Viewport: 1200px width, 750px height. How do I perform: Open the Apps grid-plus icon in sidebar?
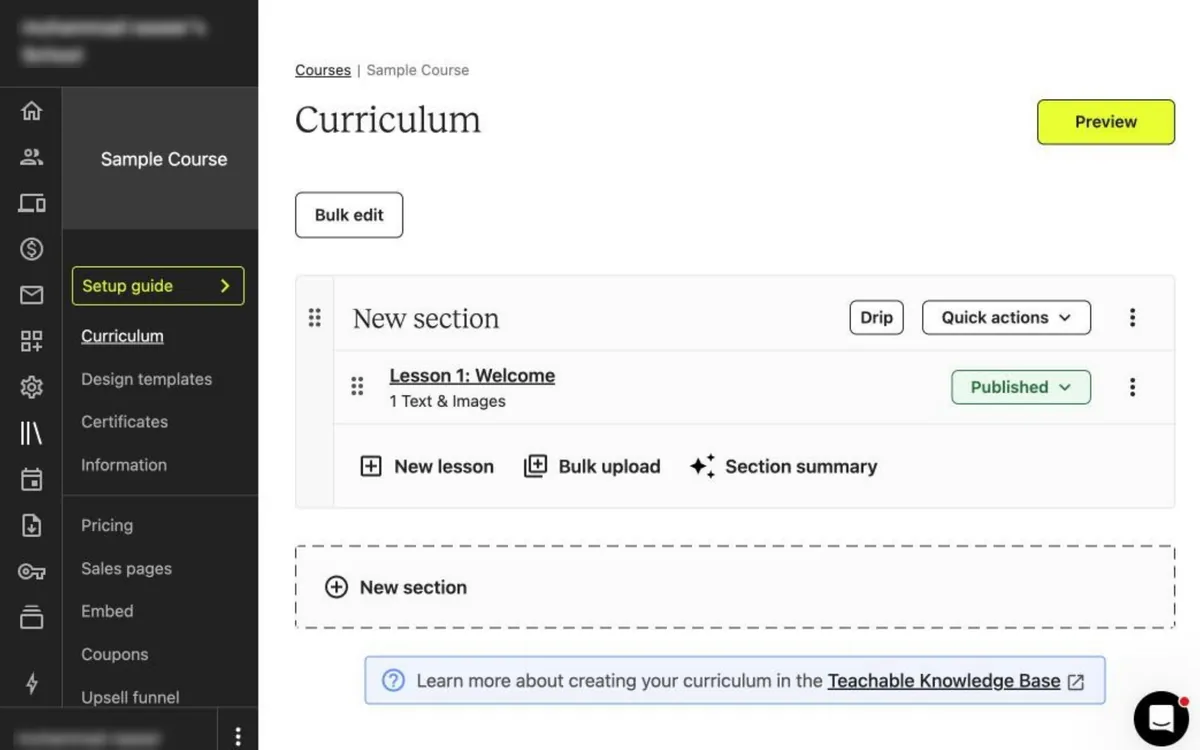tap(31, 341)
